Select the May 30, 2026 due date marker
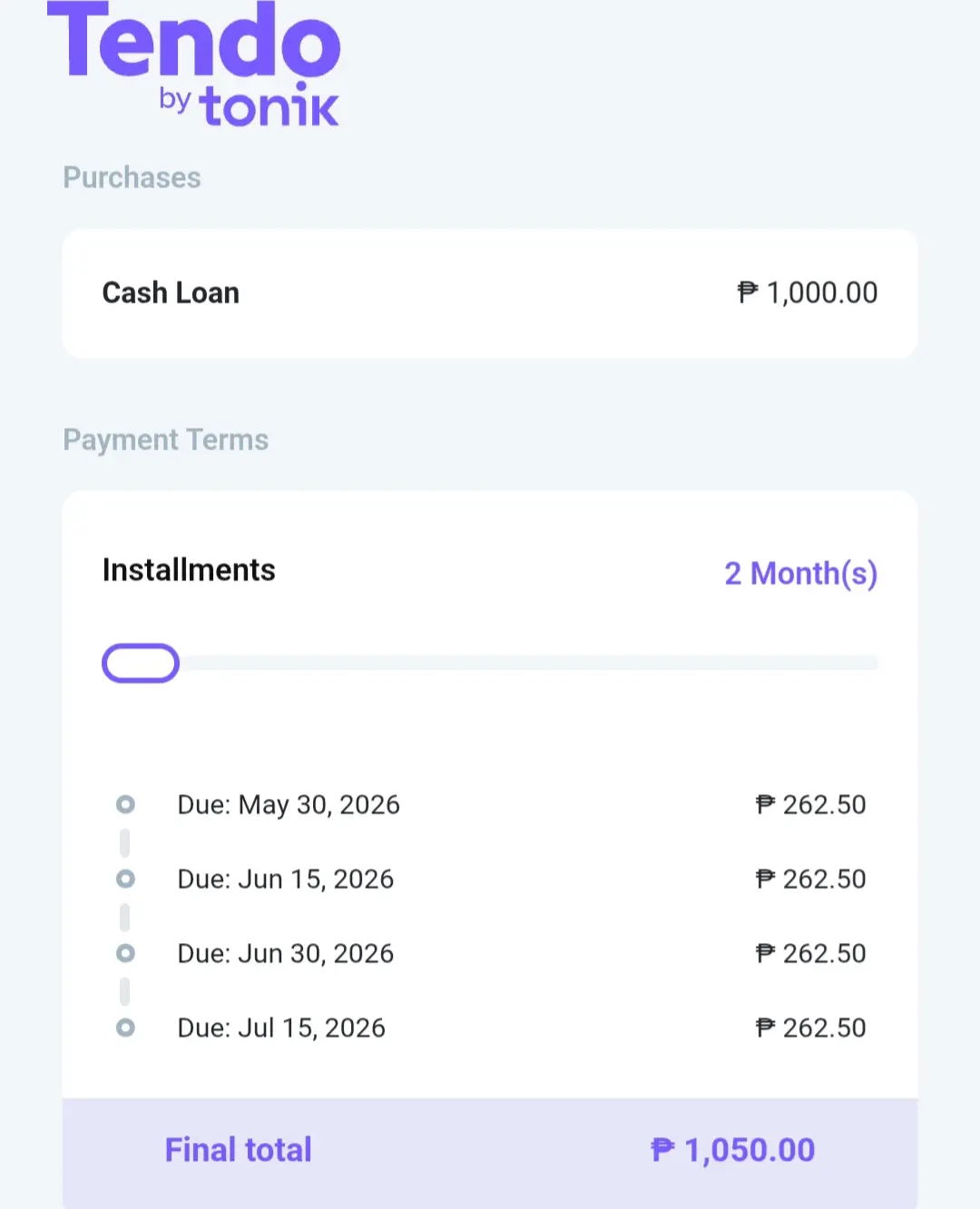Viewport: 980px width, 1209px height. (125, 804)
